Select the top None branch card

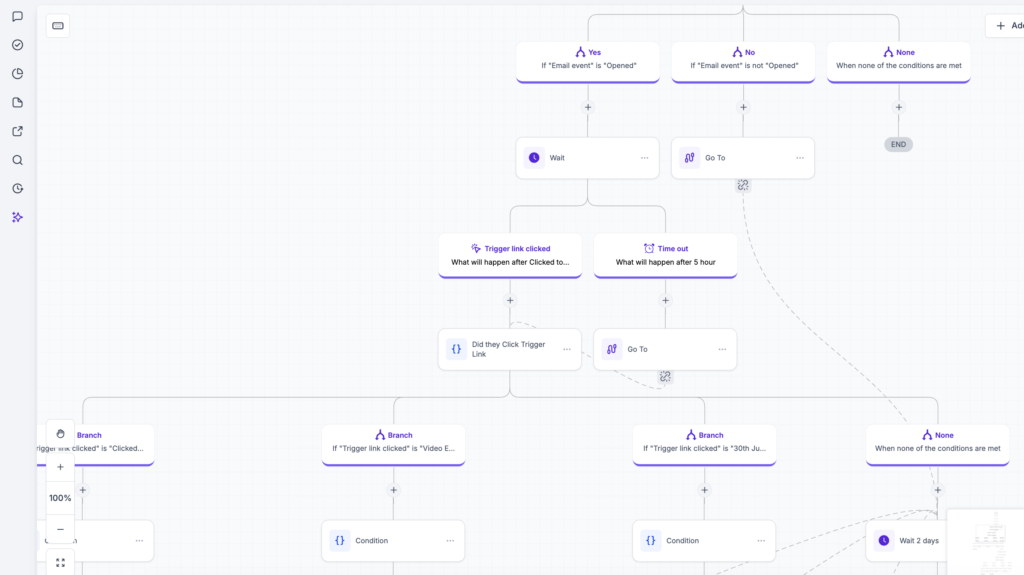[x=899, y=62]
